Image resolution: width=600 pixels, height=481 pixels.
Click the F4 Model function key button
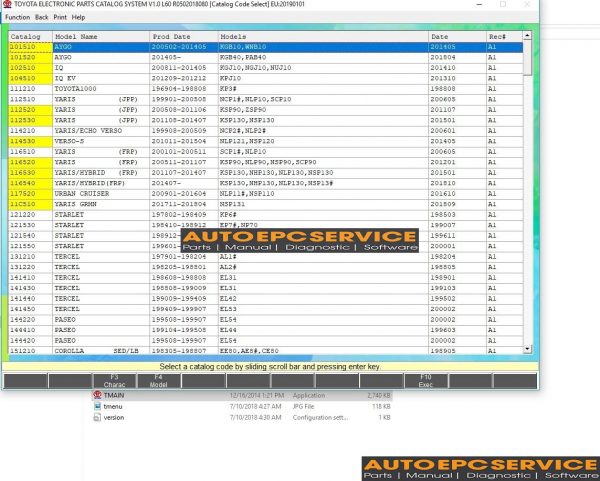158,381
